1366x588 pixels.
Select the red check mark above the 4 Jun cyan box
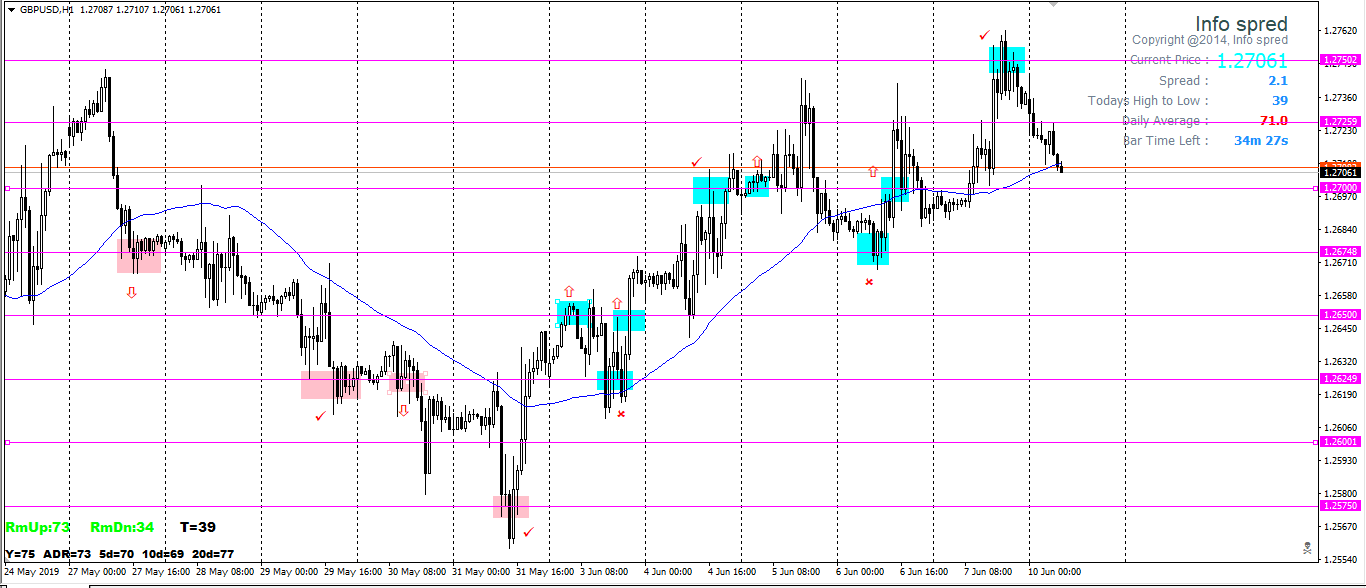(696, 161)
